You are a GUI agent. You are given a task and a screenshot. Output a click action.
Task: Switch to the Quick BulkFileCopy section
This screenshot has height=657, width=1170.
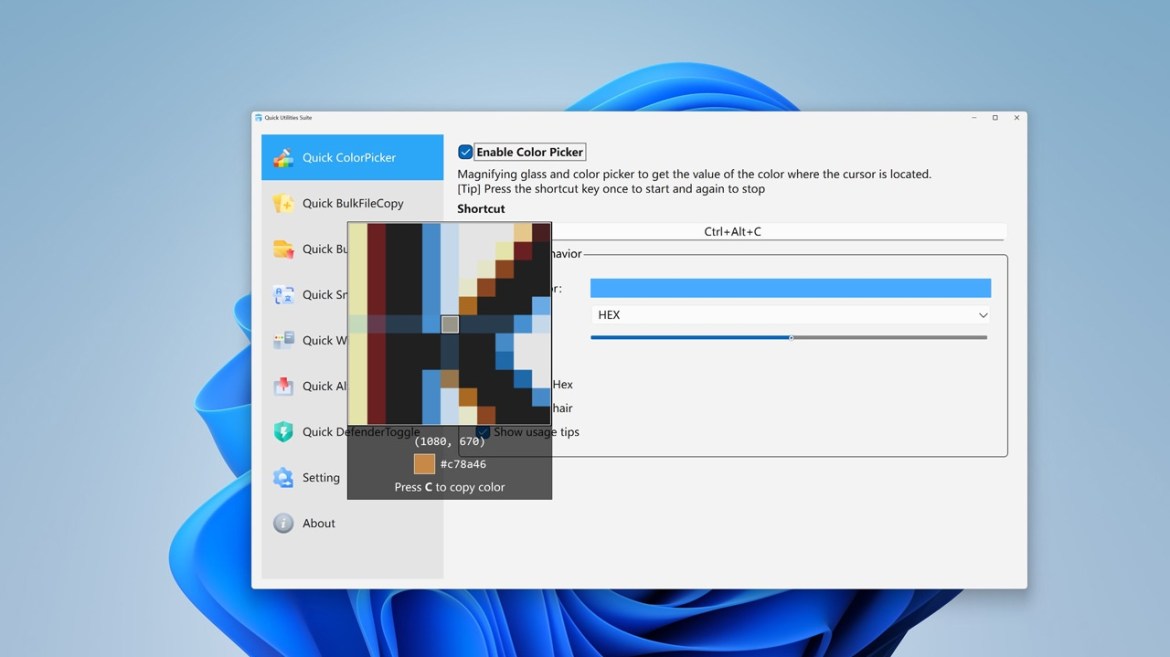coord(352,203)
